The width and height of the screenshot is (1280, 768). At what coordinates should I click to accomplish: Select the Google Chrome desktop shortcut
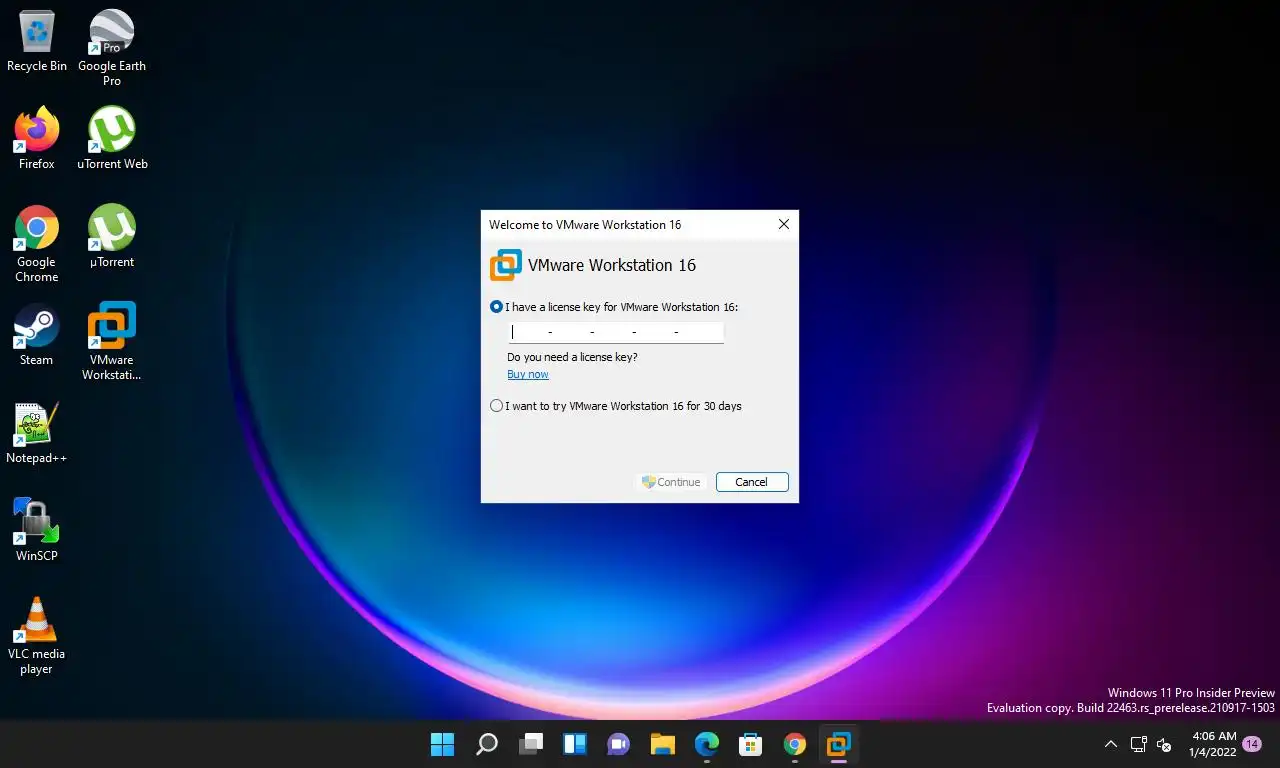pyautogui.click(x=37, y=244)
